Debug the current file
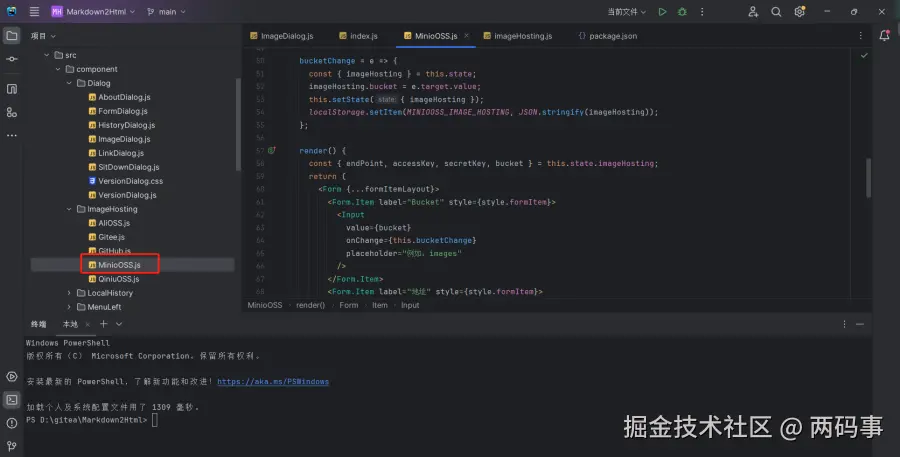900x457 pixels. tap(682, 11)
